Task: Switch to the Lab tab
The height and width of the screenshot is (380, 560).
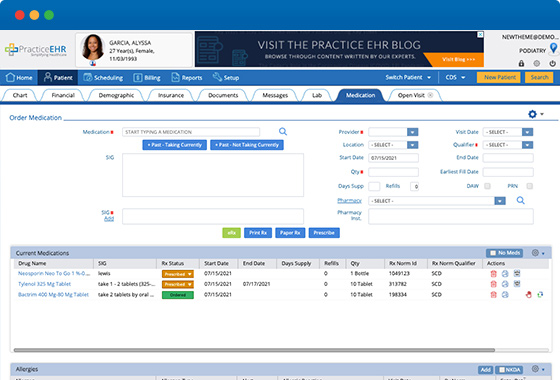Action: [x=317, y=95]
